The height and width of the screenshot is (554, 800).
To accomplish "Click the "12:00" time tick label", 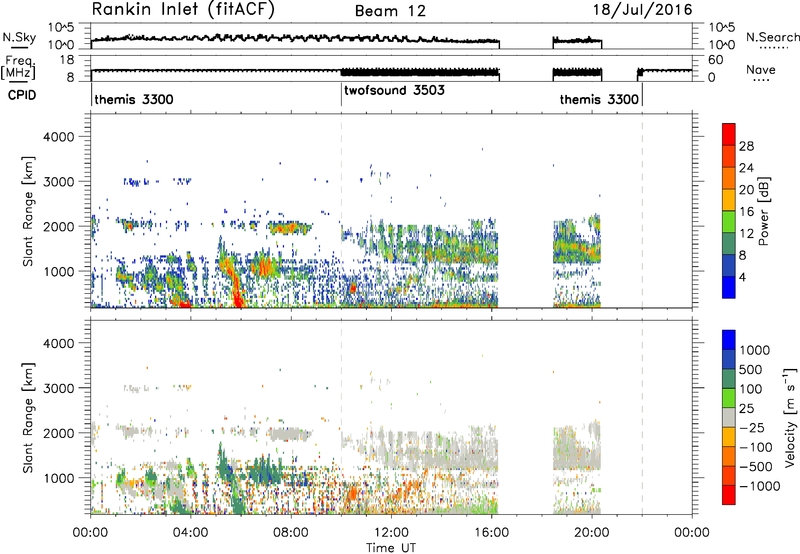I will coord(391,533).
